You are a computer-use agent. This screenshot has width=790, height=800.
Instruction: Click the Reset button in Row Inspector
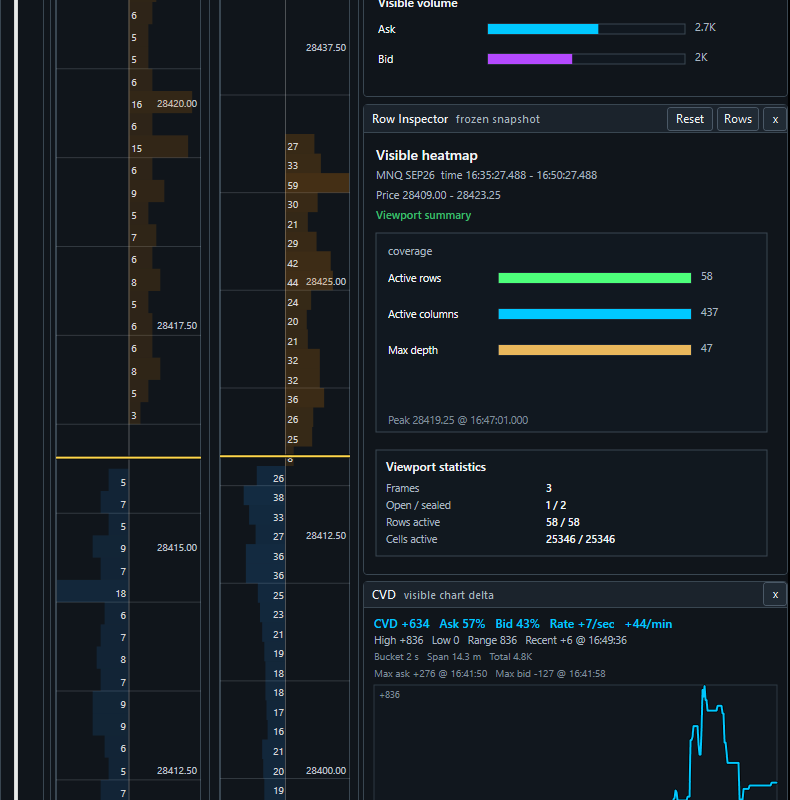[x=689, y=119]
